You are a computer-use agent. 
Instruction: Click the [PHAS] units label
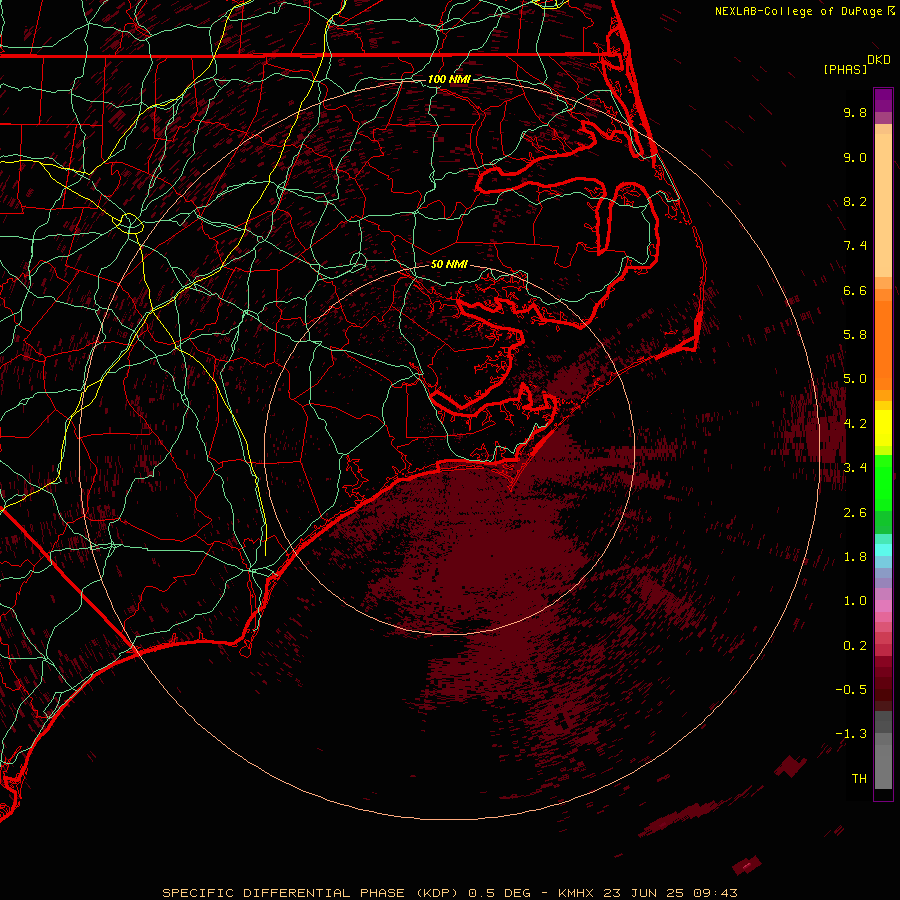tap(845, 69)
